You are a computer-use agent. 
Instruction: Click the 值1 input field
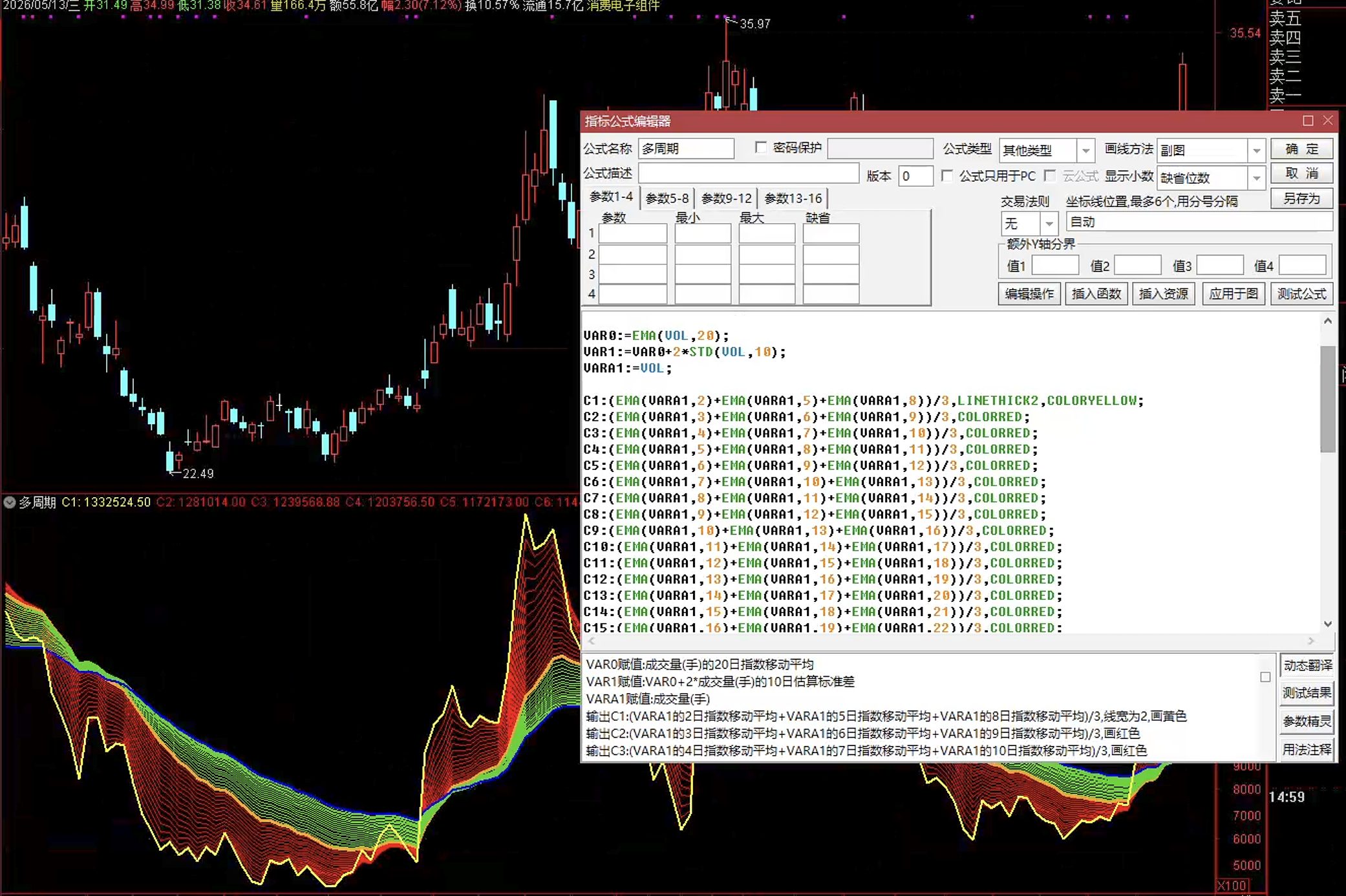(1055, 265)
